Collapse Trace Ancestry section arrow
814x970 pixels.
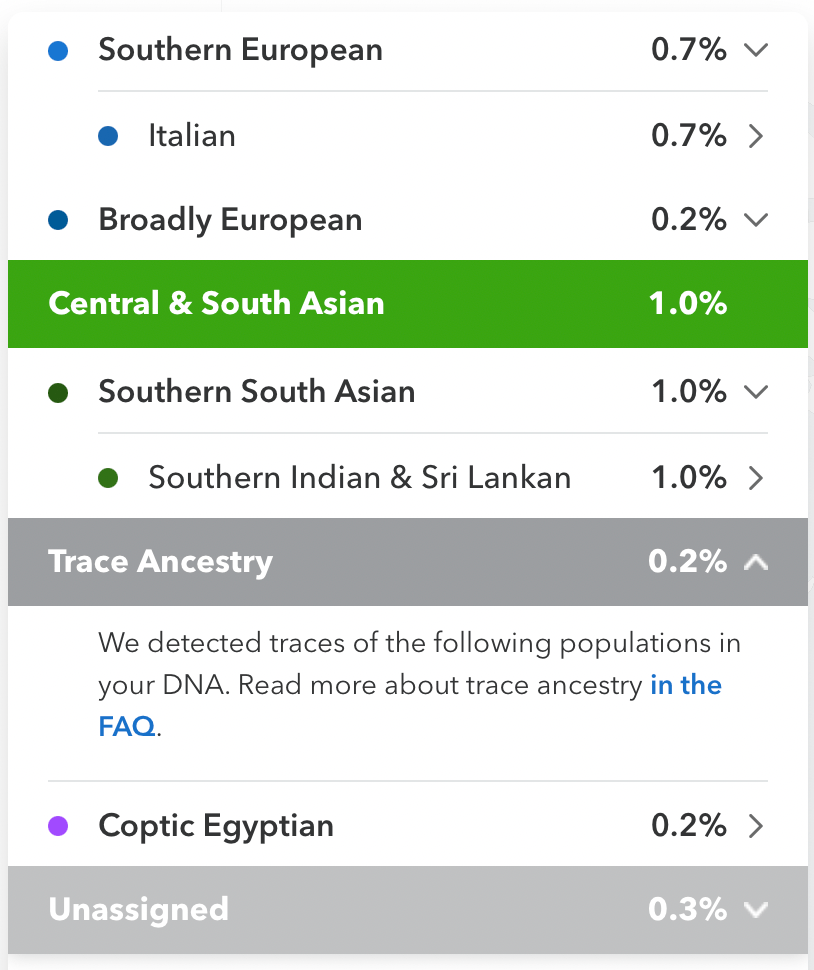(x=756, y=562)
